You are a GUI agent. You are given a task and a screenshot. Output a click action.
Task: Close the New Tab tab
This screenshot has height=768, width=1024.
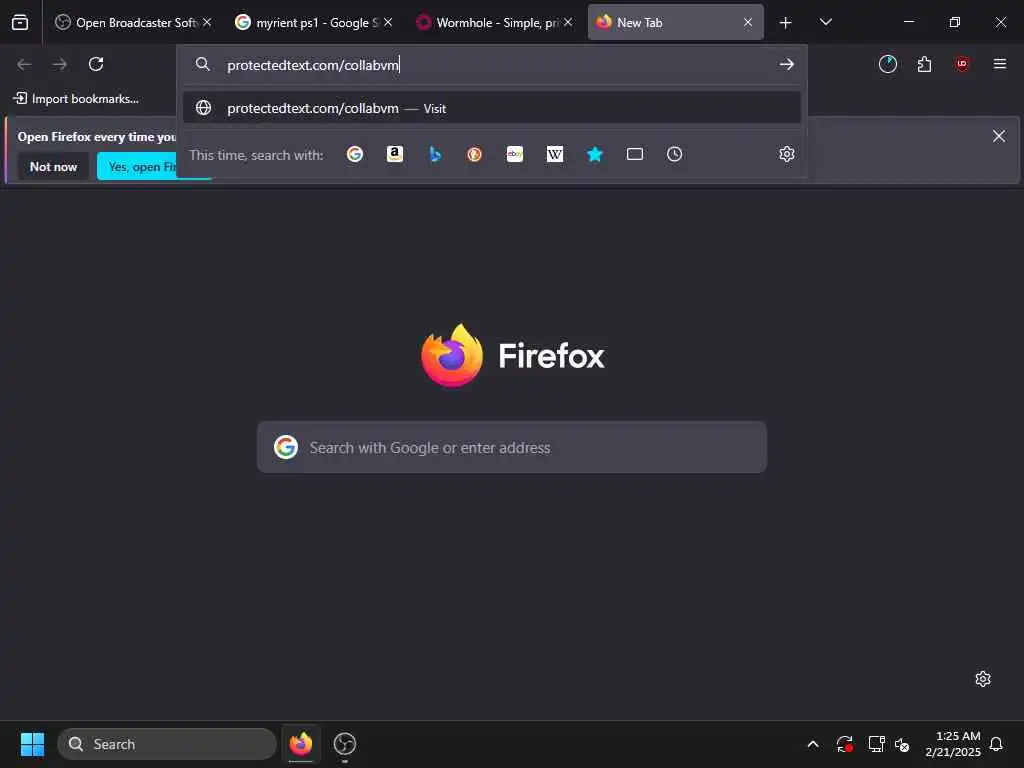[x=748, y=22]
